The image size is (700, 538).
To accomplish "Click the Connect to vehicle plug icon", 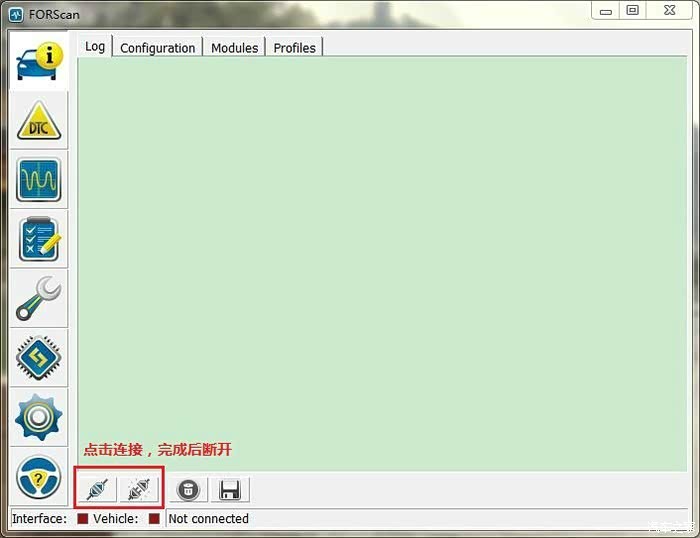I will (97, 490).
